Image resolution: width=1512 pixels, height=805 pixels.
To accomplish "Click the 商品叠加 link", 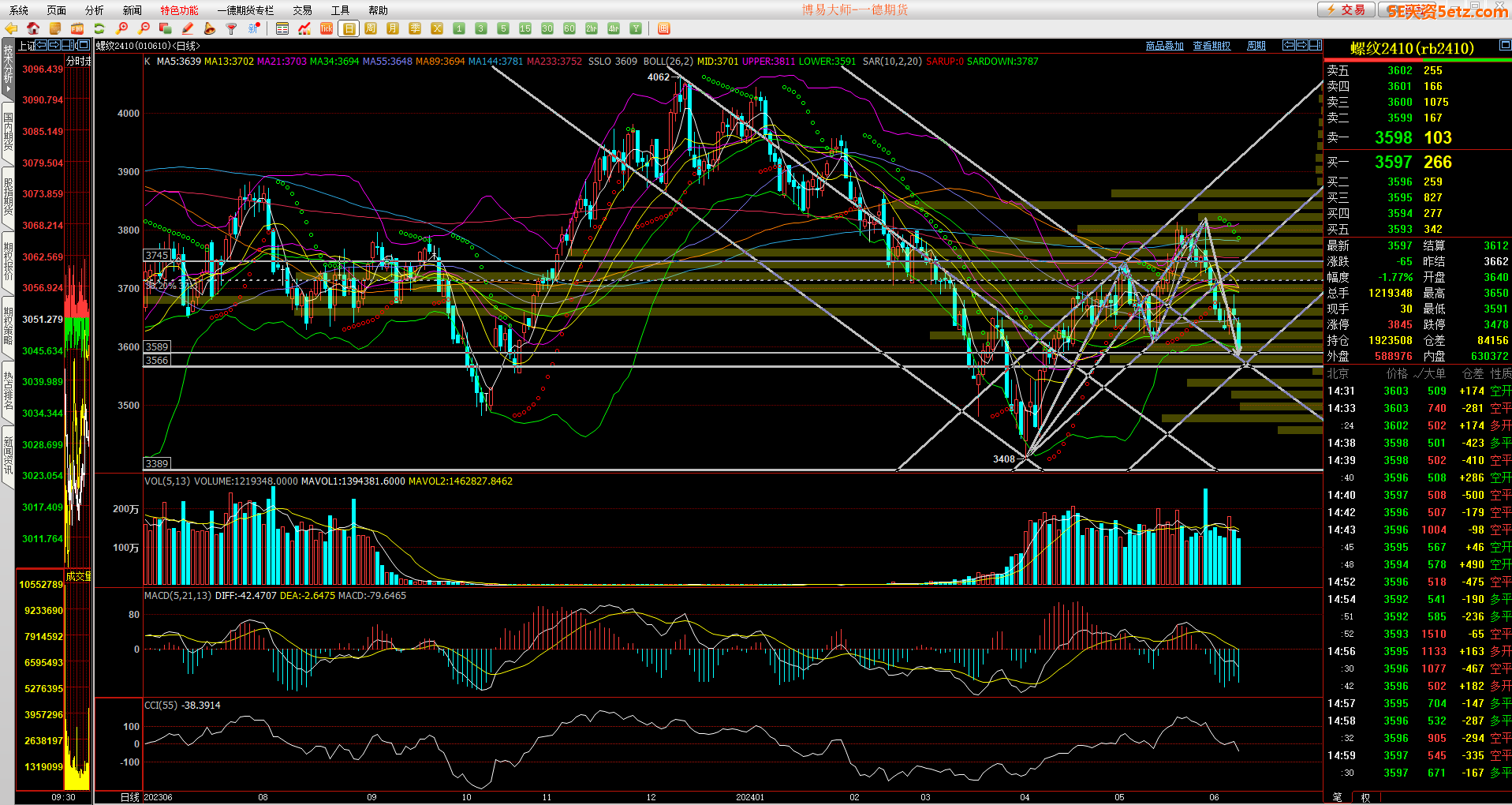I will 1164,46.
